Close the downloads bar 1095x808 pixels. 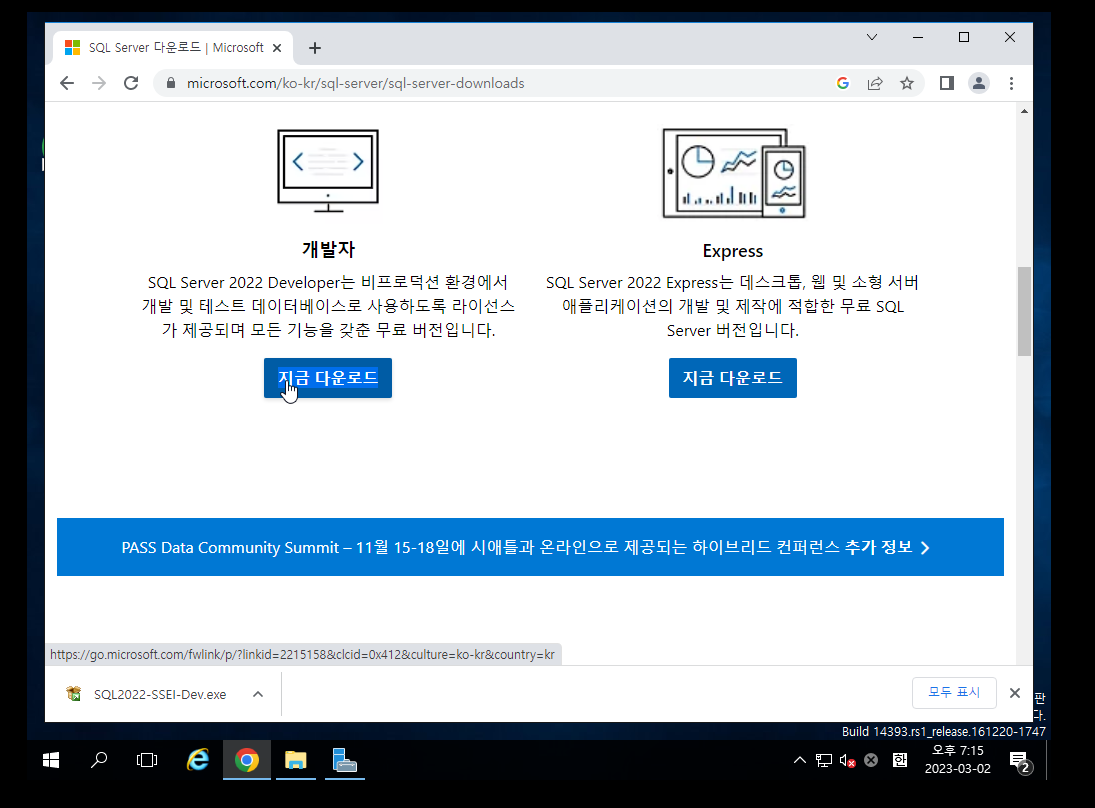1015,693
